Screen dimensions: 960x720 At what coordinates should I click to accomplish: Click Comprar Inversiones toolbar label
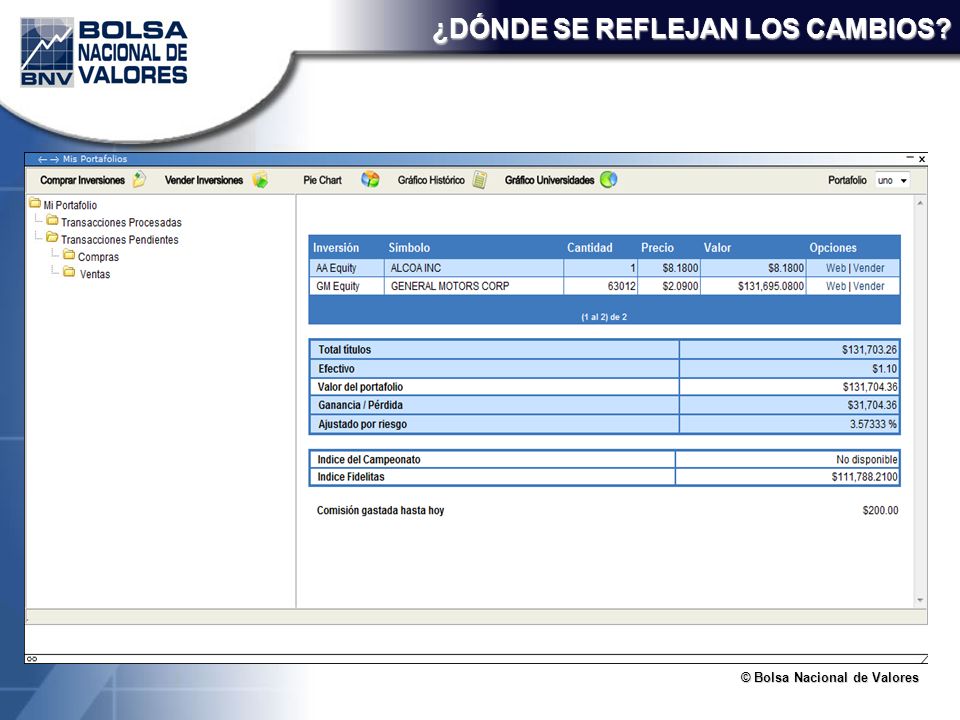[82, 180]
